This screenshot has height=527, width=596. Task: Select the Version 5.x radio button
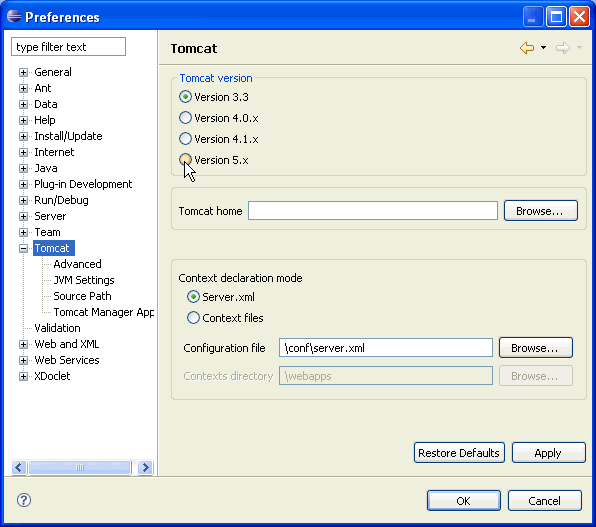point(185,160)
